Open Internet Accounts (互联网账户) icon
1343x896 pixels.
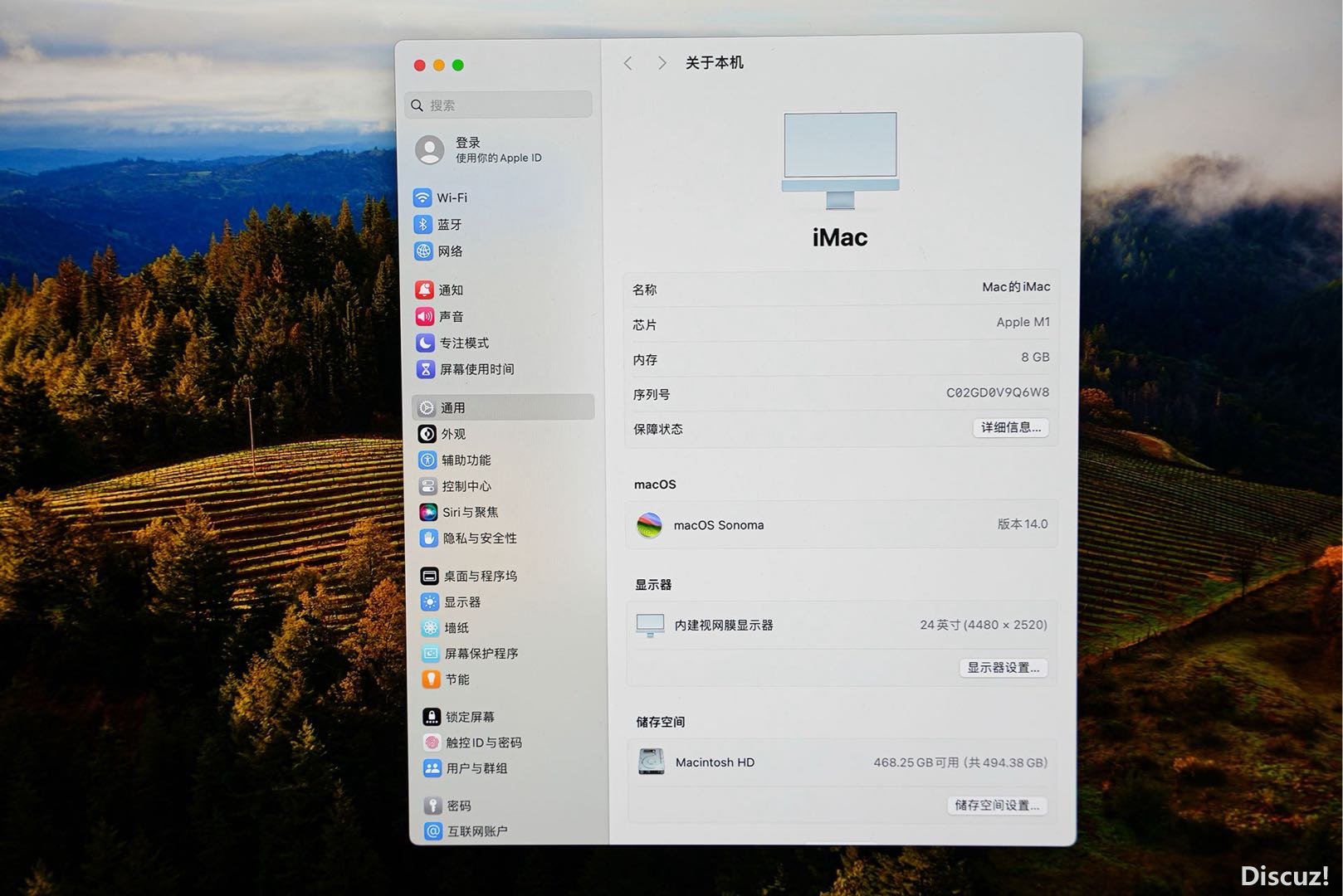(432, 830)
